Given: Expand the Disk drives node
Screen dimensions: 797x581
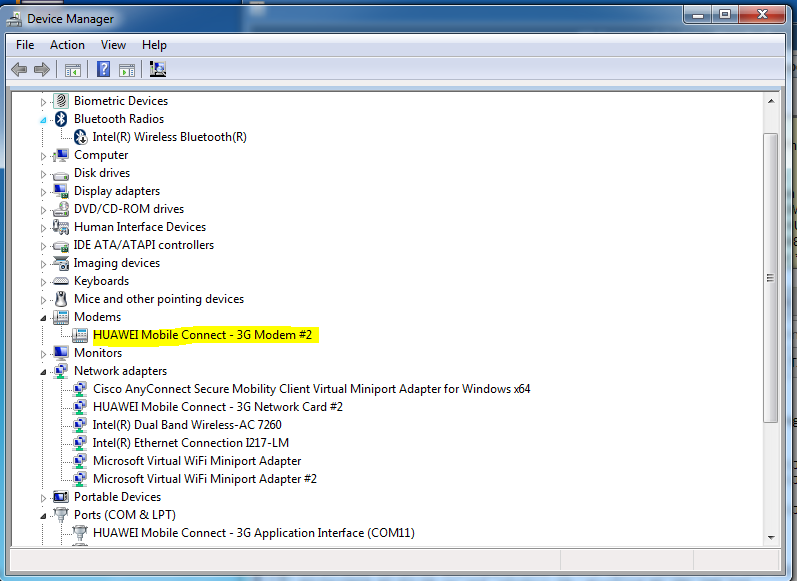Looking at the screenshot, I should coord(43,174).
